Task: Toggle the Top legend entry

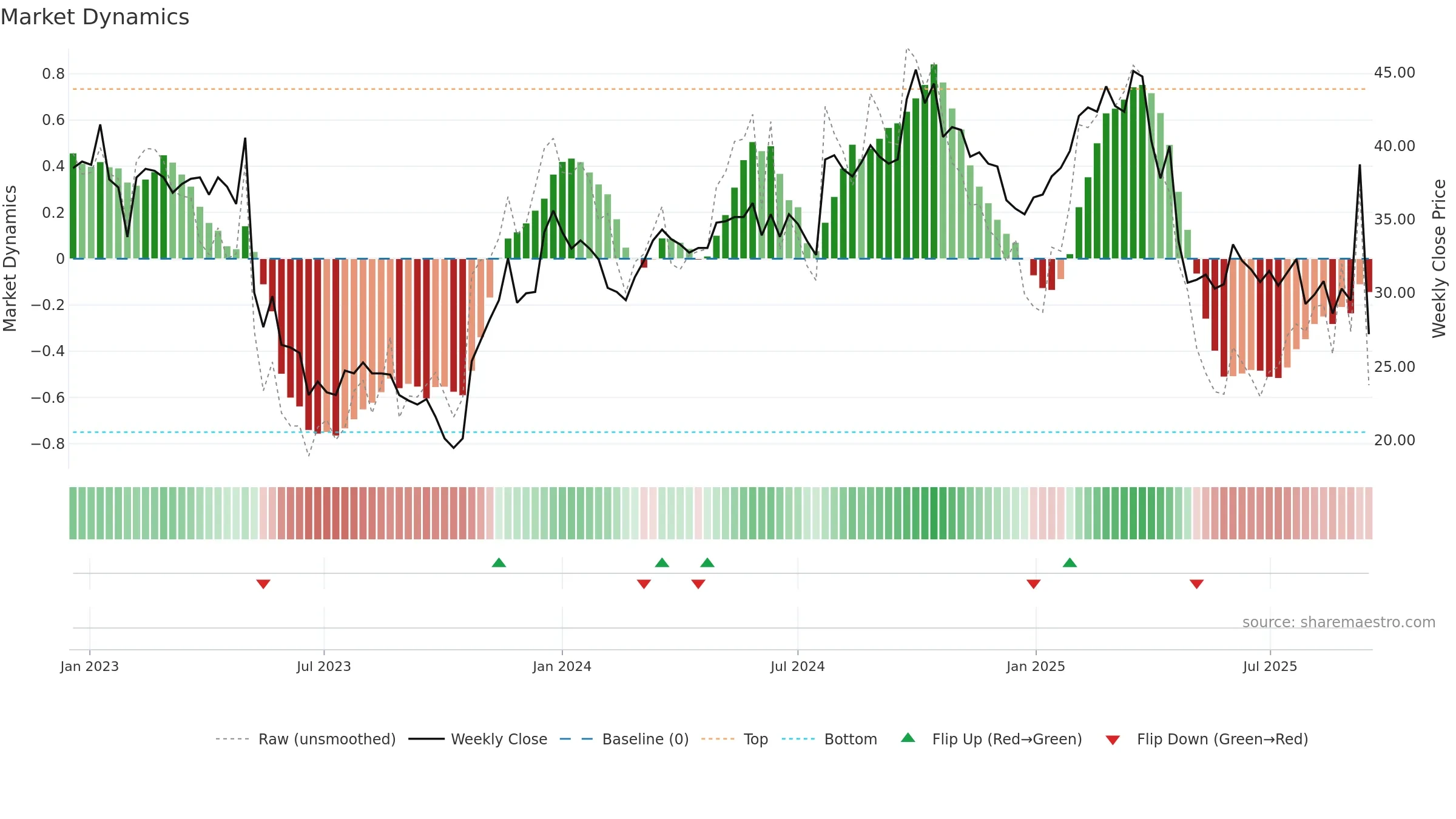Action: pyautogui.click(x=735, y=739)
